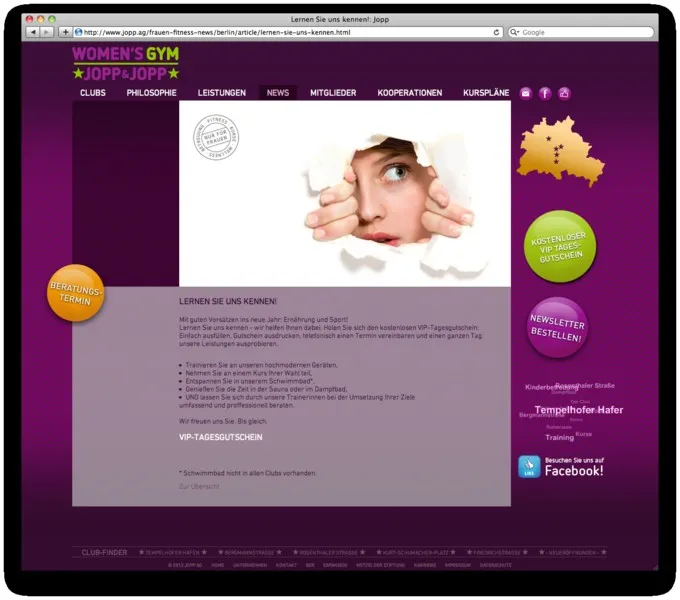Click the envelope mail icon
Image resolution: width=680 pixels, height=600 pixels.
coord(526,93)
